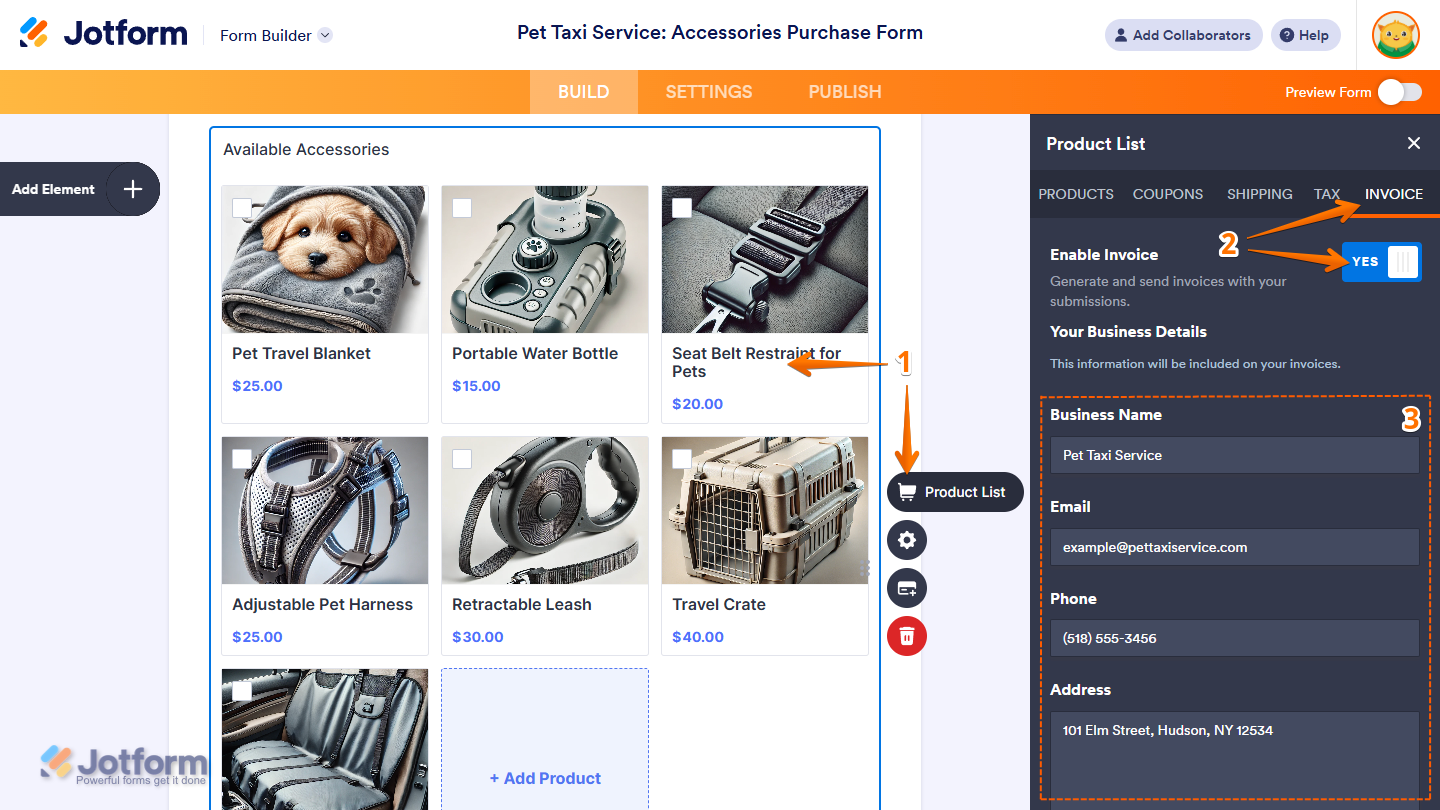1440x810 pixels.
Task: Click the user avatar icon
Action: (1396, 35)
